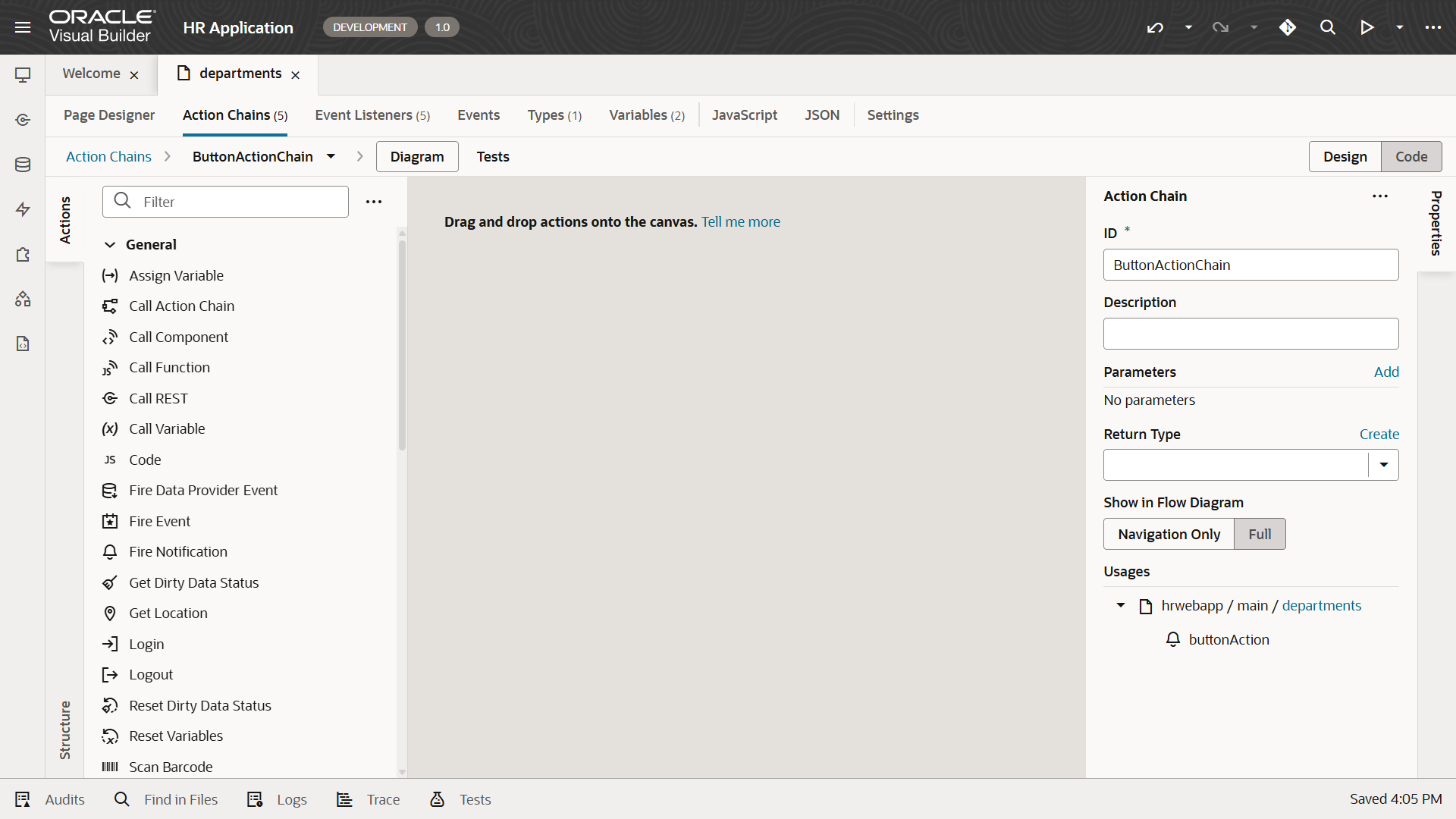This screenshot has height=819, width=1456.
Task: Open the Return Type dropdown
Action: pos(1383,465)
